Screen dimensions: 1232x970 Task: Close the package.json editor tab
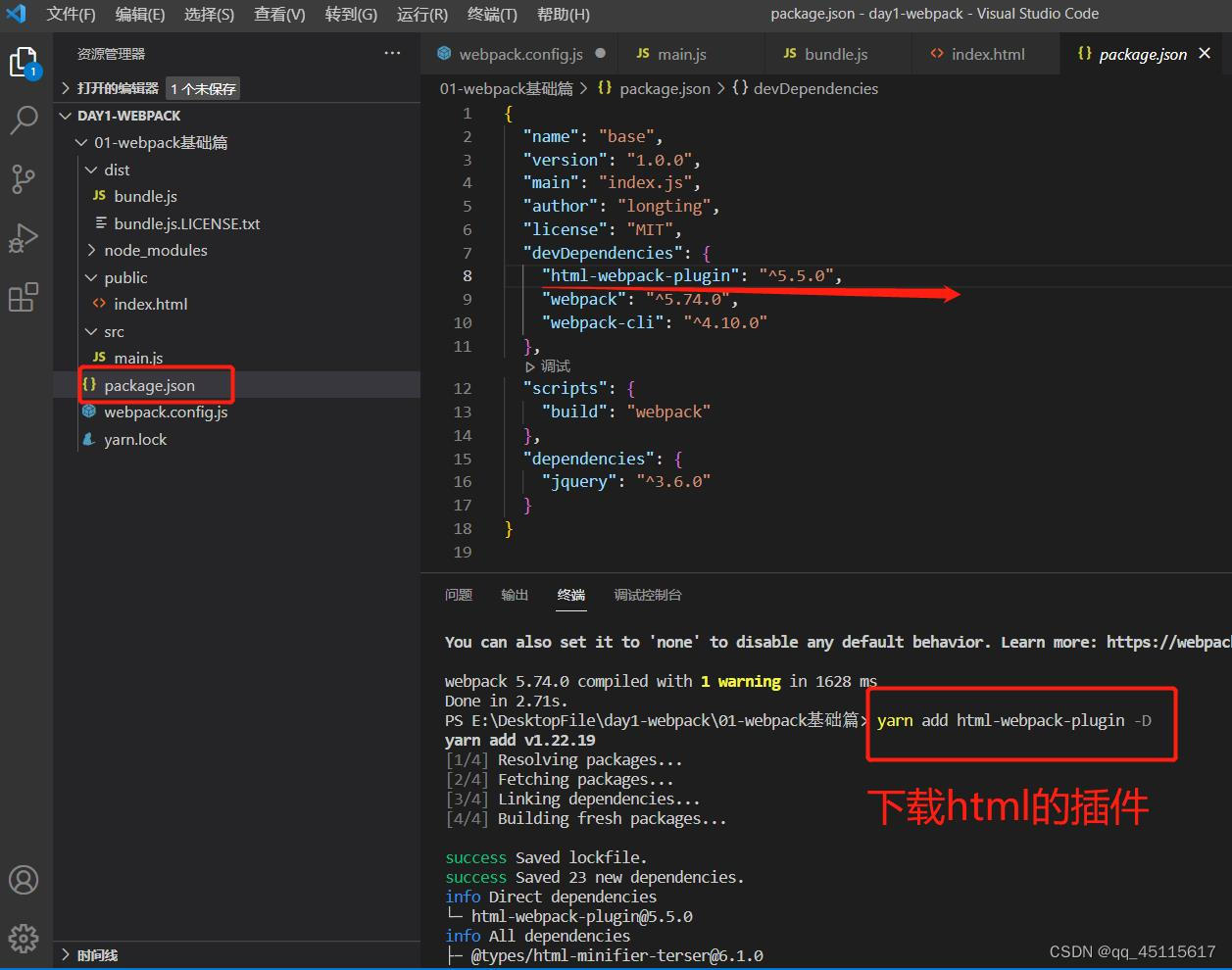point(1205,53)
